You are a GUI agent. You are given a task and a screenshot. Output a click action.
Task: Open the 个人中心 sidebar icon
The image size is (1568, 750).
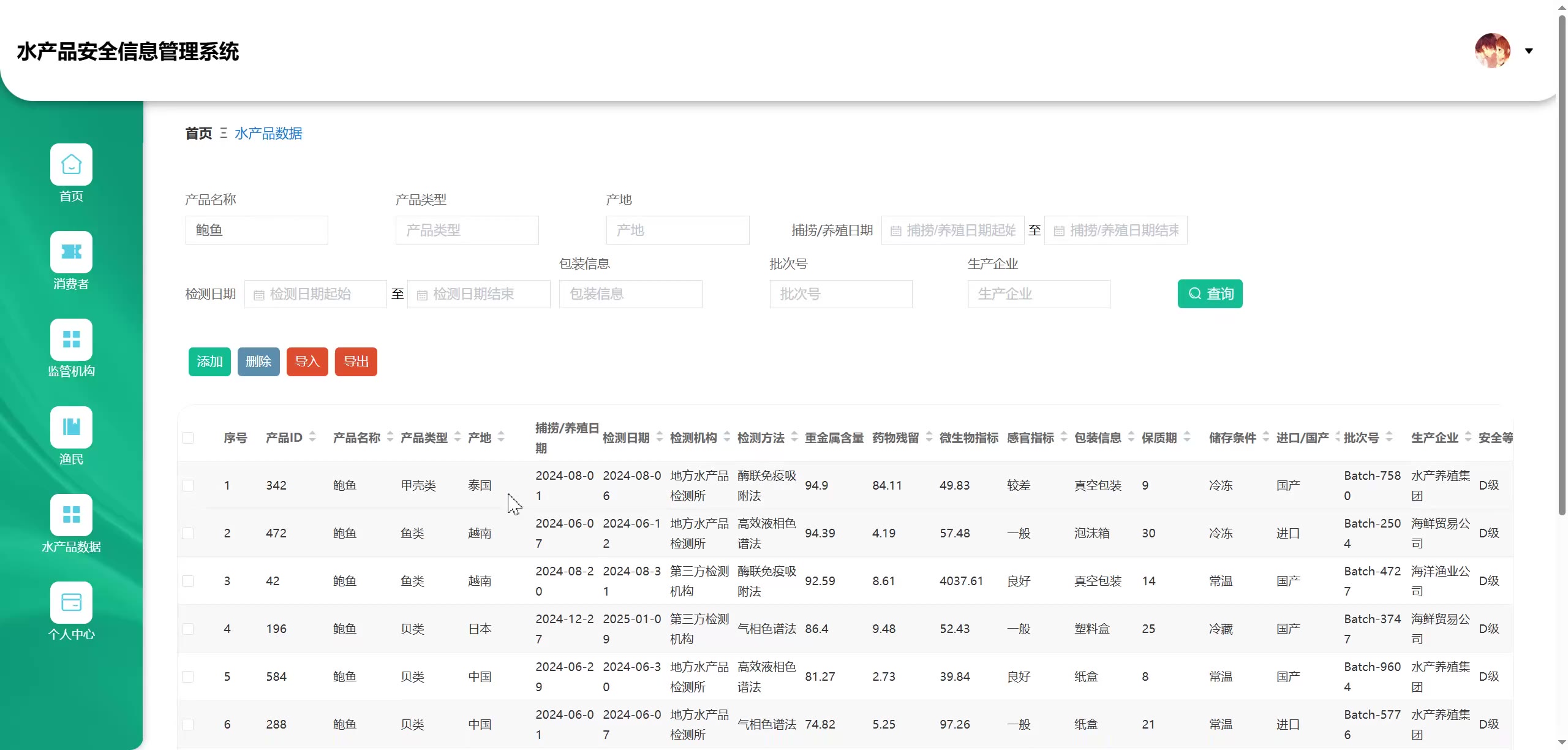tap(71, 602)
